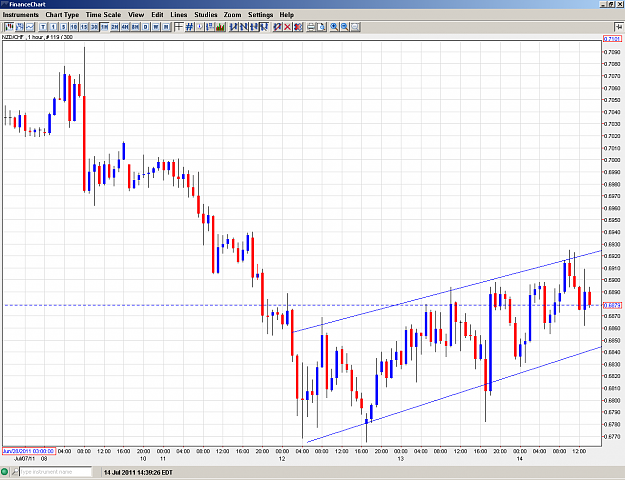Image resolution: width=625 pixels, height=480 pixels.
Task: Switch to 30 minute time scale
Action: coord(94,27)
